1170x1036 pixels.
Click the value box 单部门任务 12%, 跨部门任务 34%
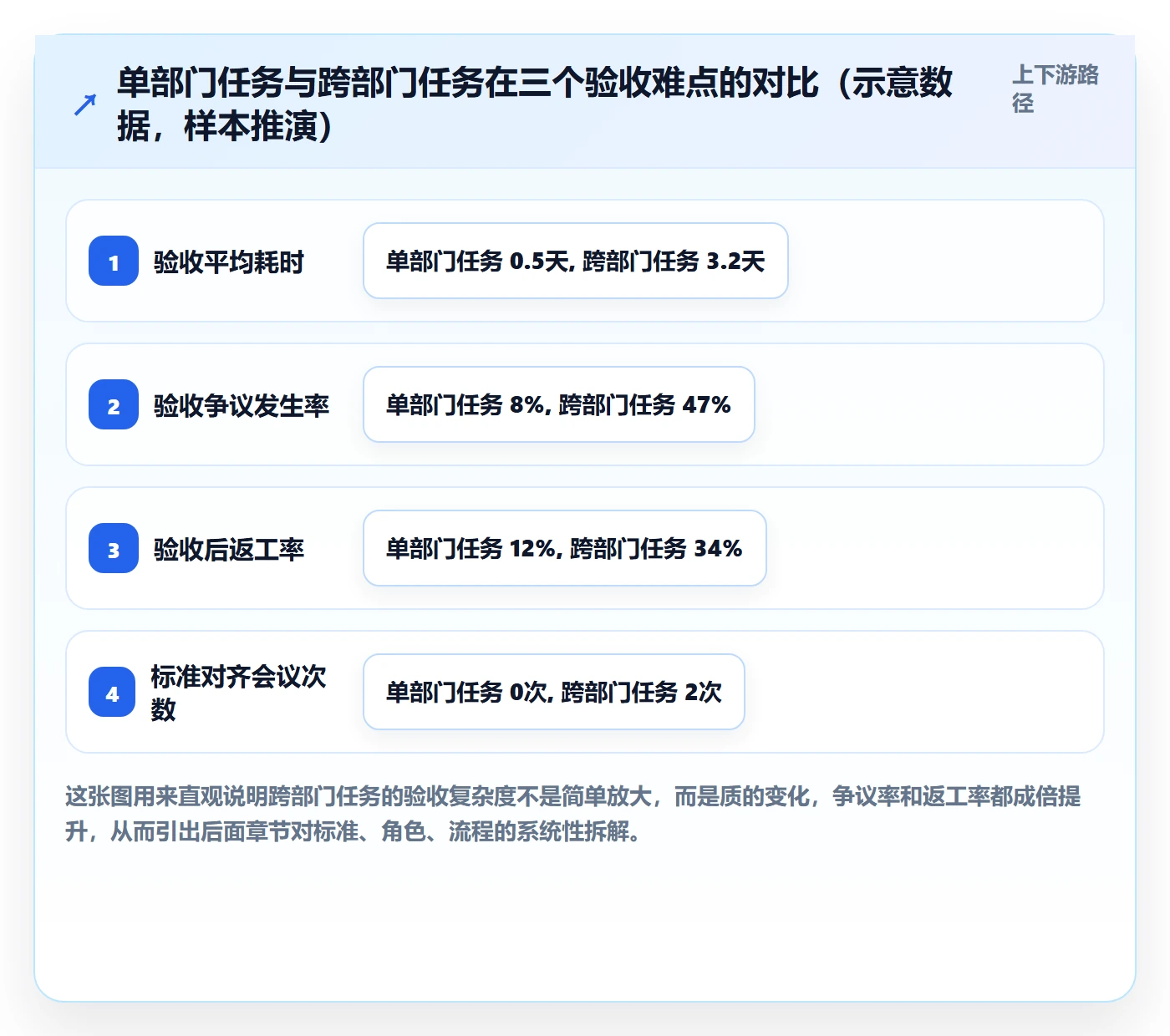click(x=565, y=548)
